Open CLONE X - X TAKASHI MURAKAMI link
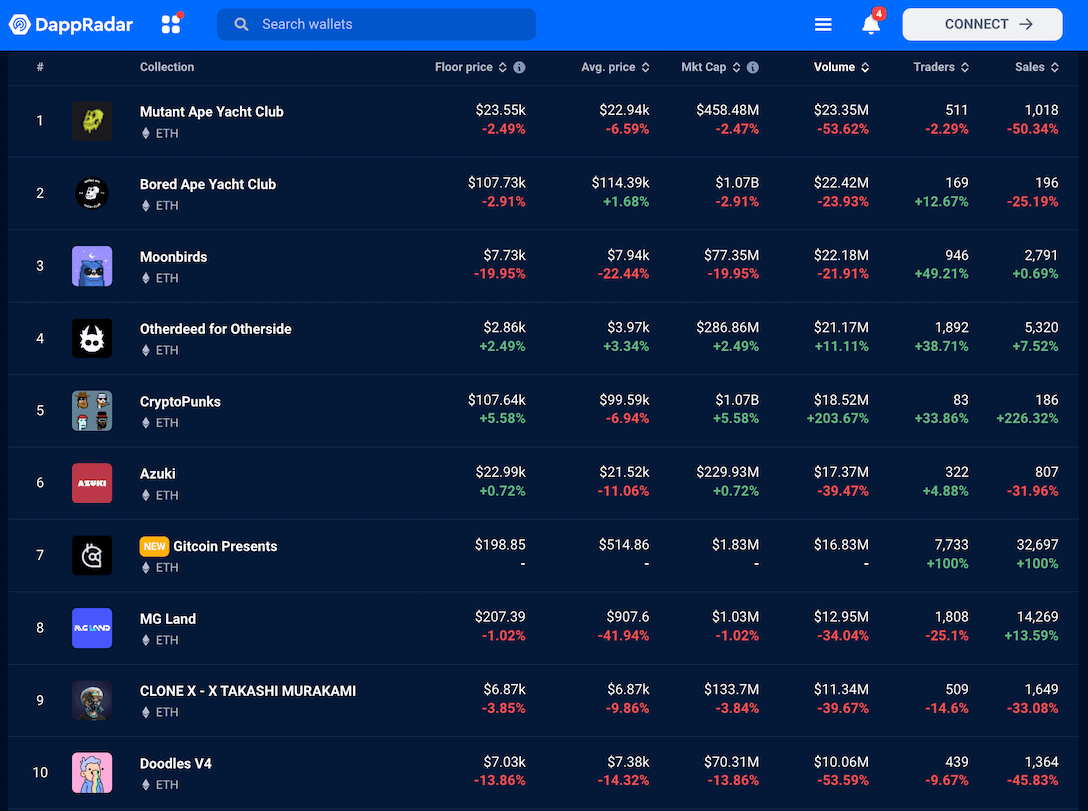The width and height of the screenshot is (1088, 811). [x=248, y=691]
